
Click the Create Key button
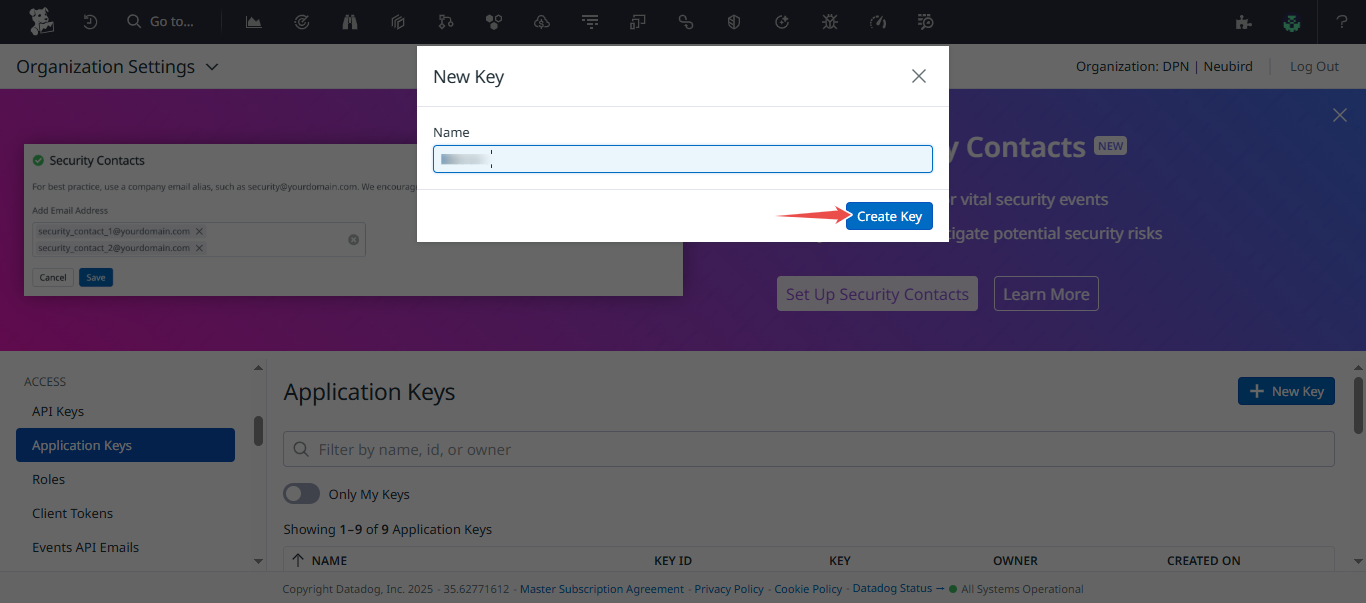tap(888, 216)
